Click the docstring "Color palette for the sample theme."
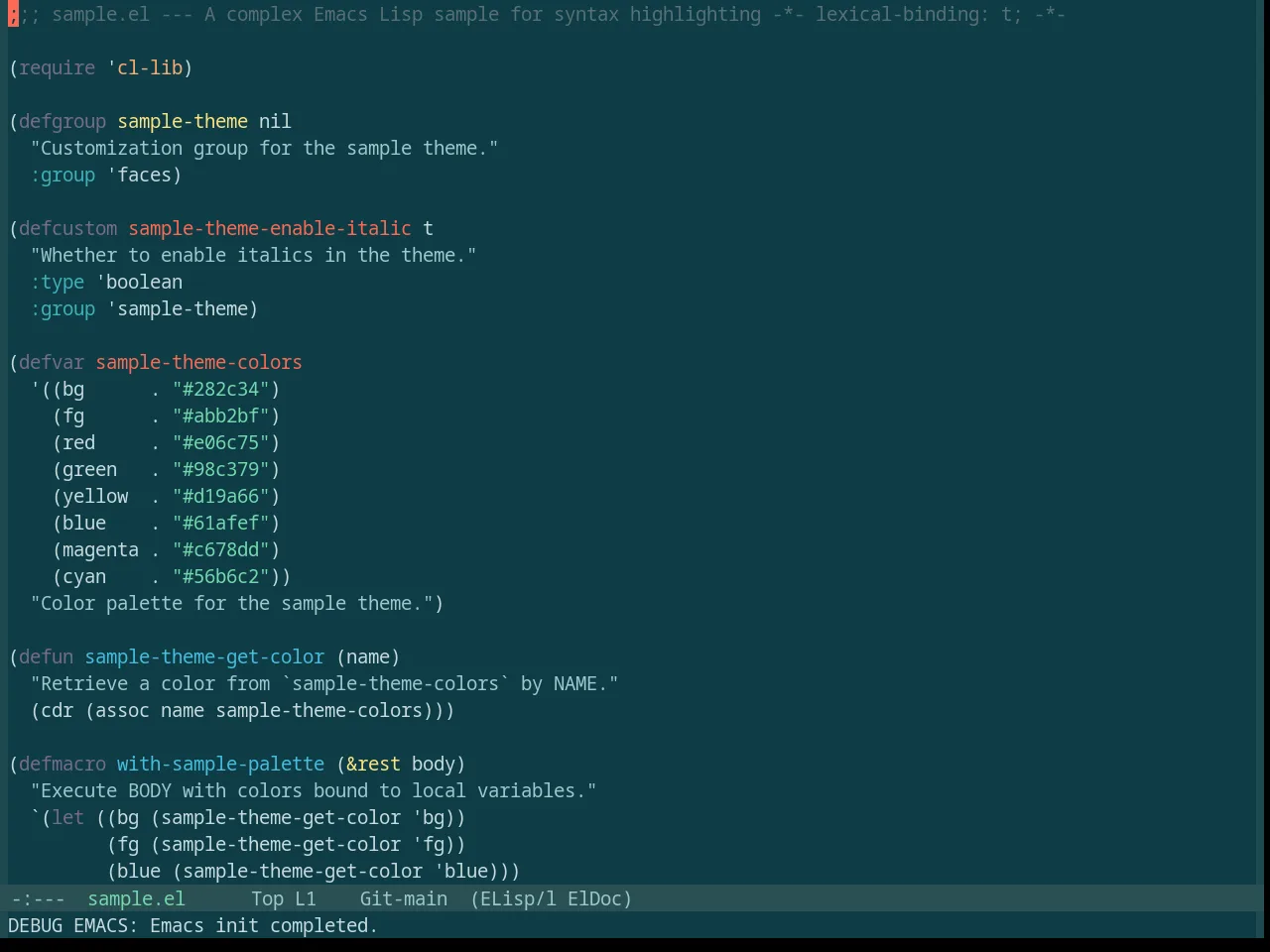 pyautogui.click(x=231, y=603)
